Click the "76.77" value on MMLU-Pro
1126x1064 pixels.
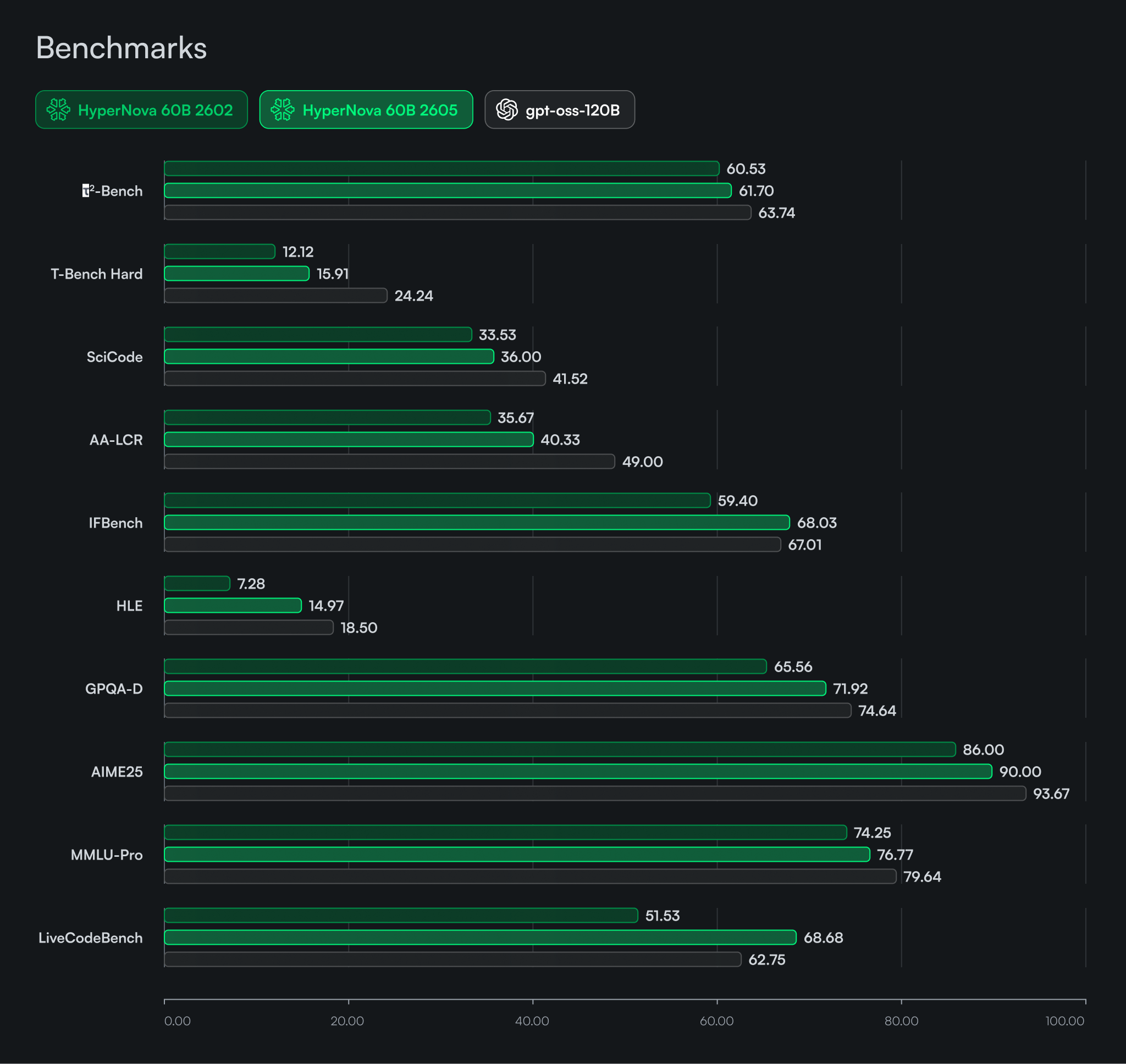click(895, 855)
